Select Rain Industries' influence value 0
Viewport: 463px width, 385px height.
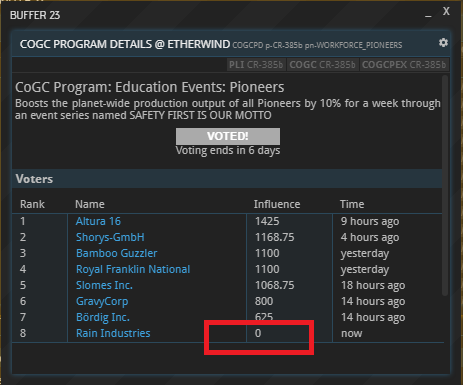click(x=258, y=333)
